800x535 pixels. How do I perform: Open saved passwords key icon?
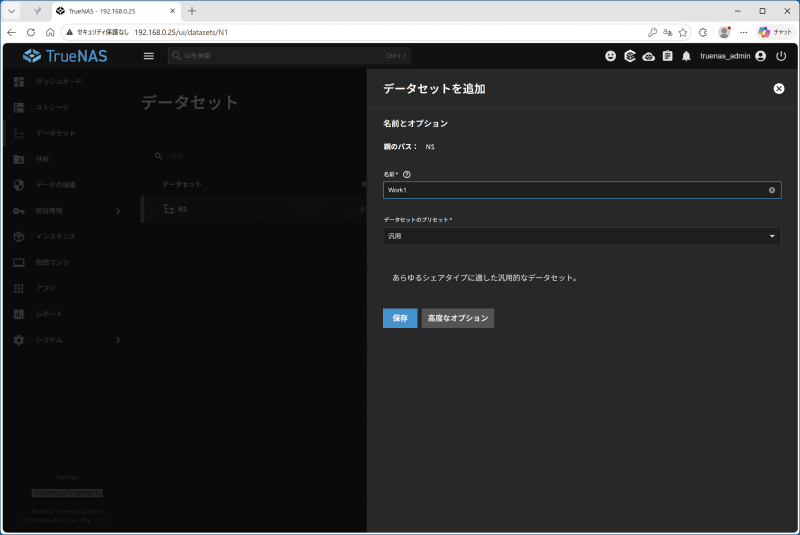click(652, 32)
